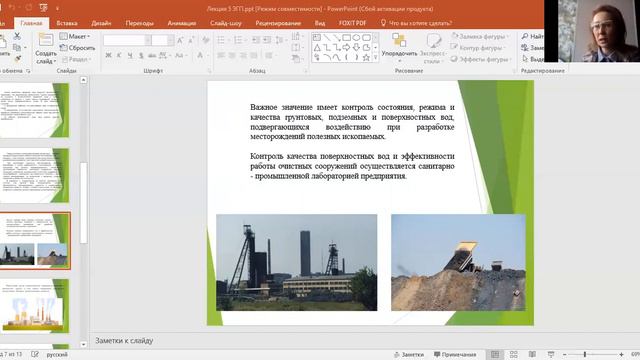
Task: Click the increase indent icon
Action: pyautogui.click(x=267, y=40)
